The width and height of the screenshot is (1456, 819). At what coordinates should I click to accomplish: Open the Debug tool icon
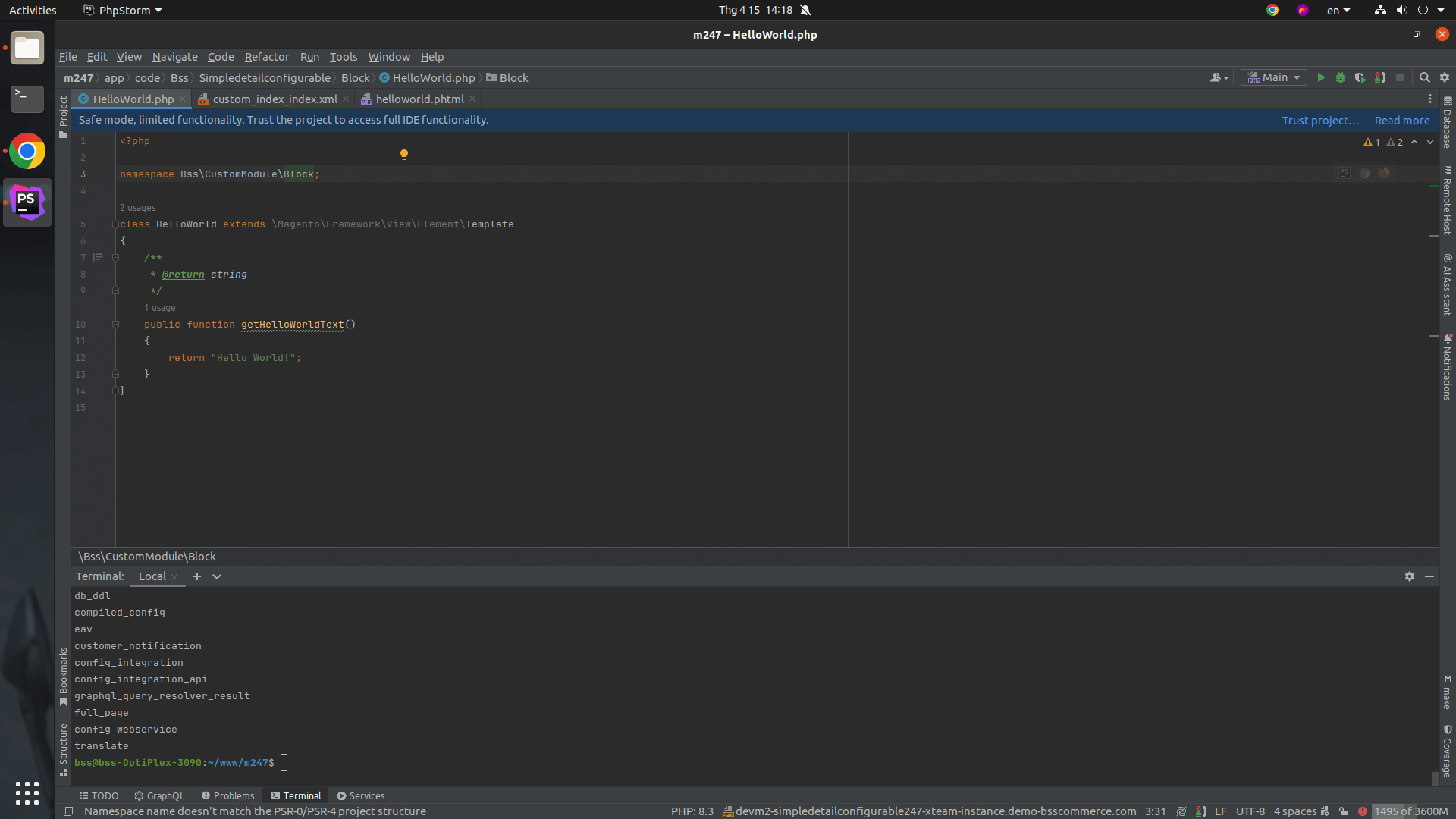[x=1340, y=77]
